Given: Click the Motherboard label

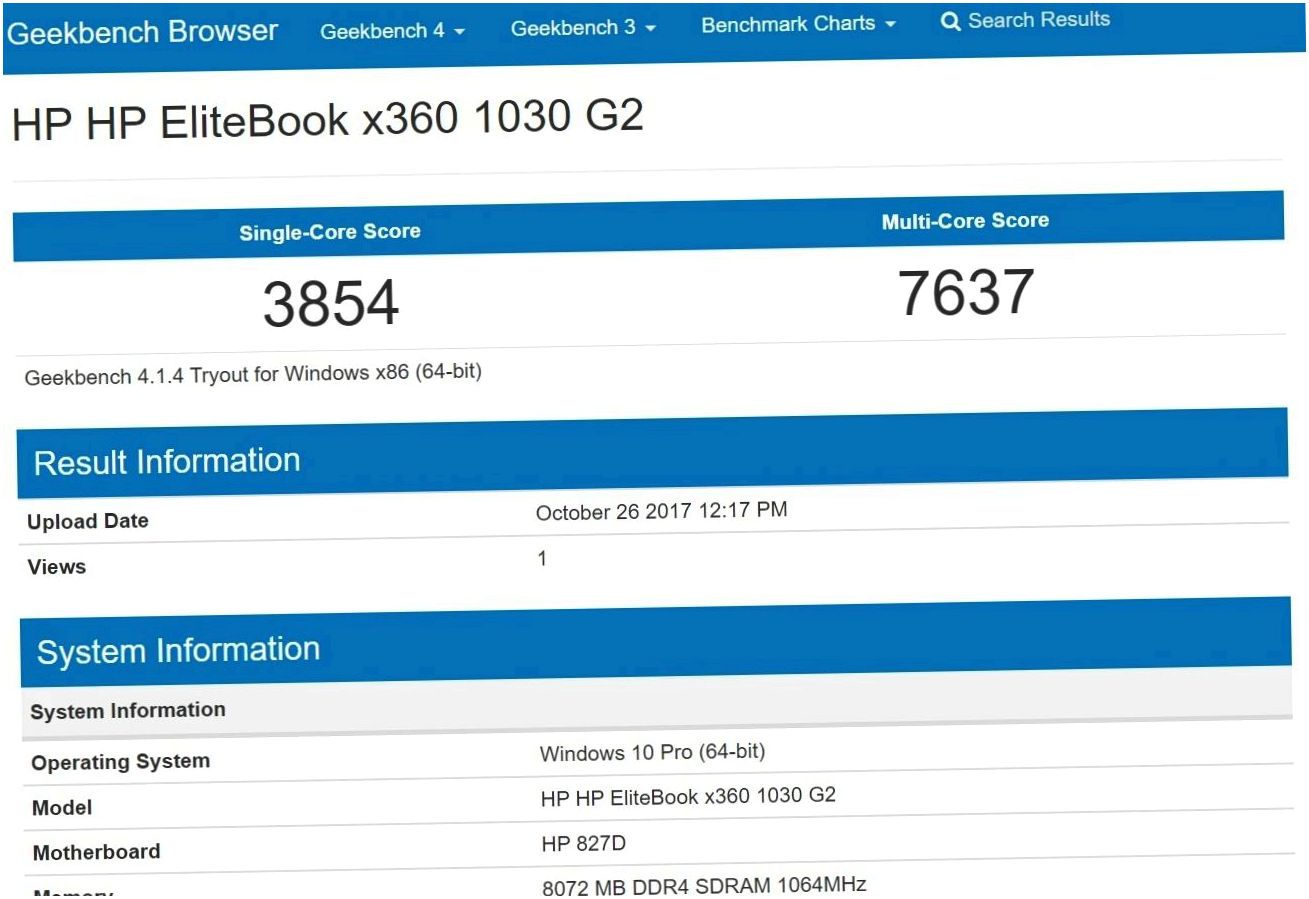Looking at the screenshot, I should pyautogui.click(x=96, y=853).
